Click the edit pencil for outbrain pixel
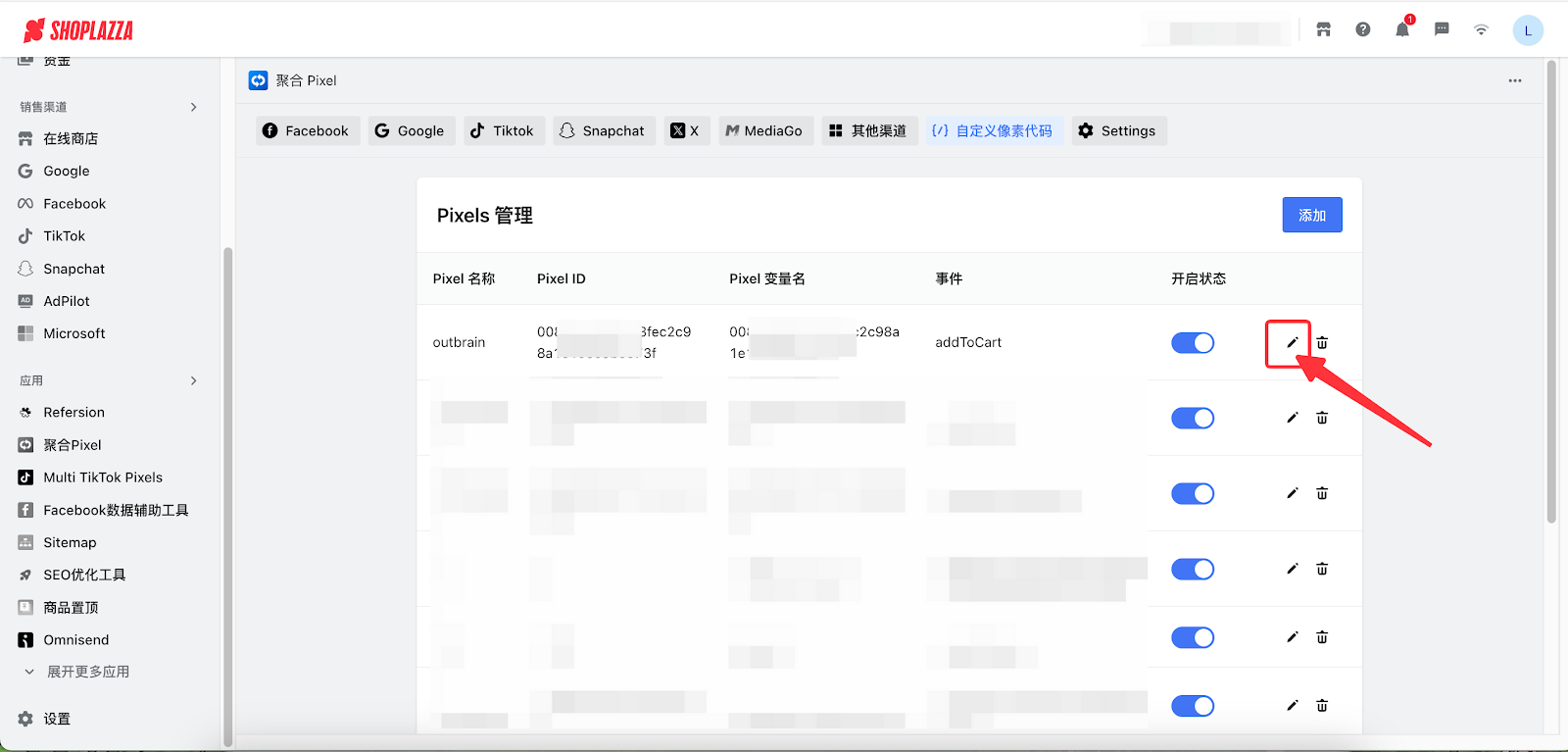 click(1292, 343)
